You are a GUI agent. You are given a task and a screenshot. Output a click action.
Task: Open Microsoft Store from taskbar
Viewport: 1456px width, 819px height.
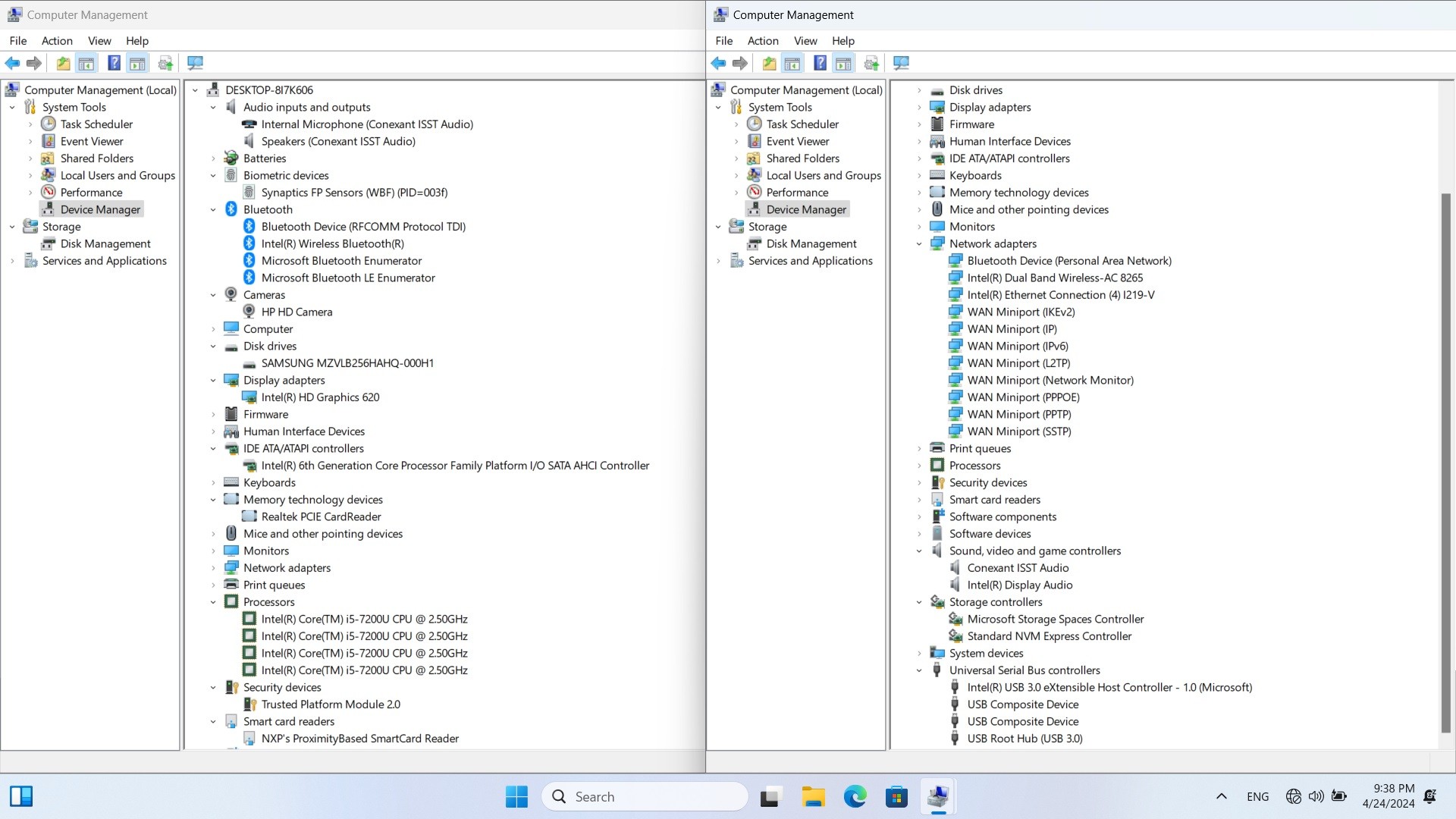(x=896, y=796)
